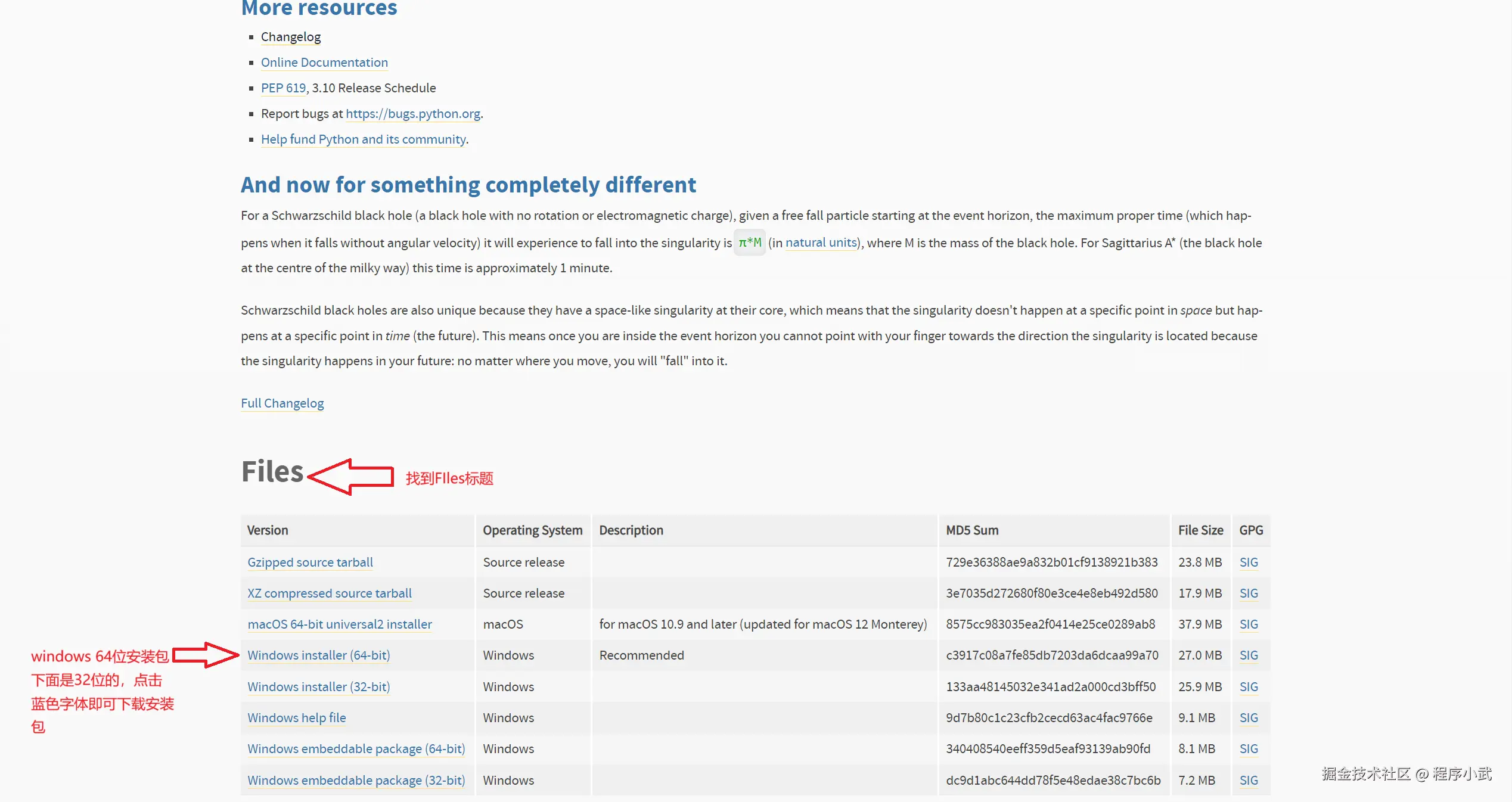The image size is (1512, 802).
Task: Open the natural units link
Action: coord(821,243)
